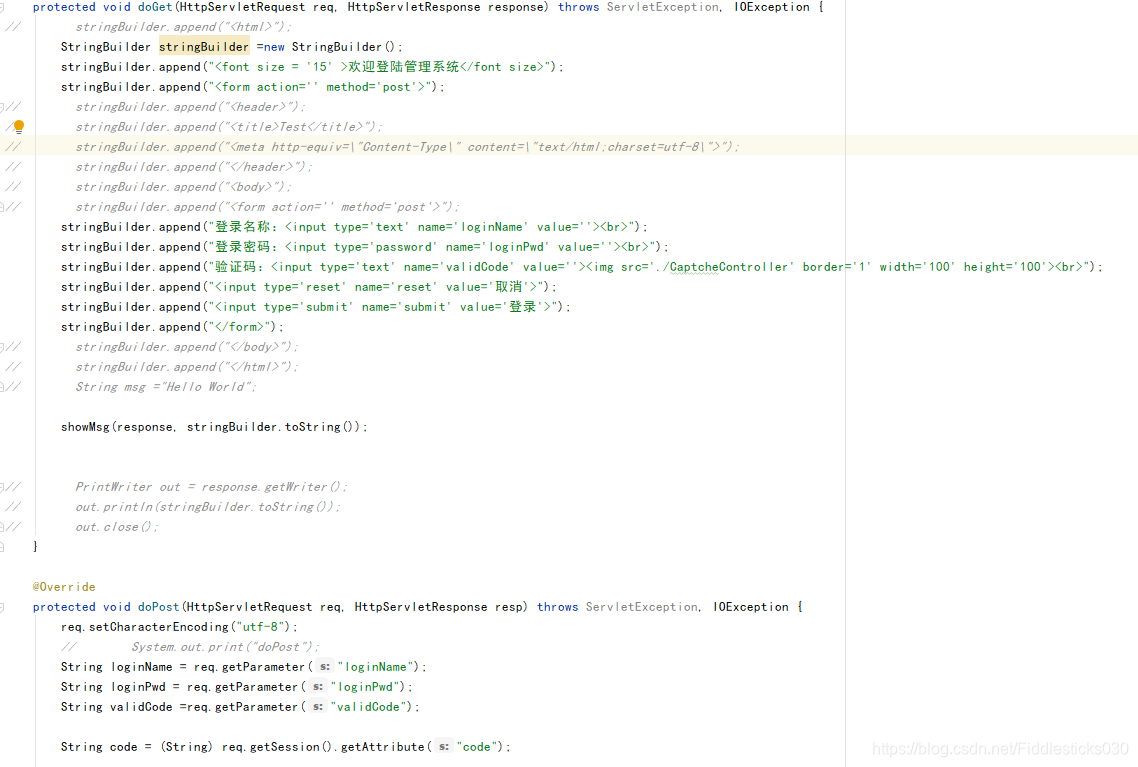The image size is (1138, 767).
Task: Click 取消 in reset input line
Action: pos(509,287)
